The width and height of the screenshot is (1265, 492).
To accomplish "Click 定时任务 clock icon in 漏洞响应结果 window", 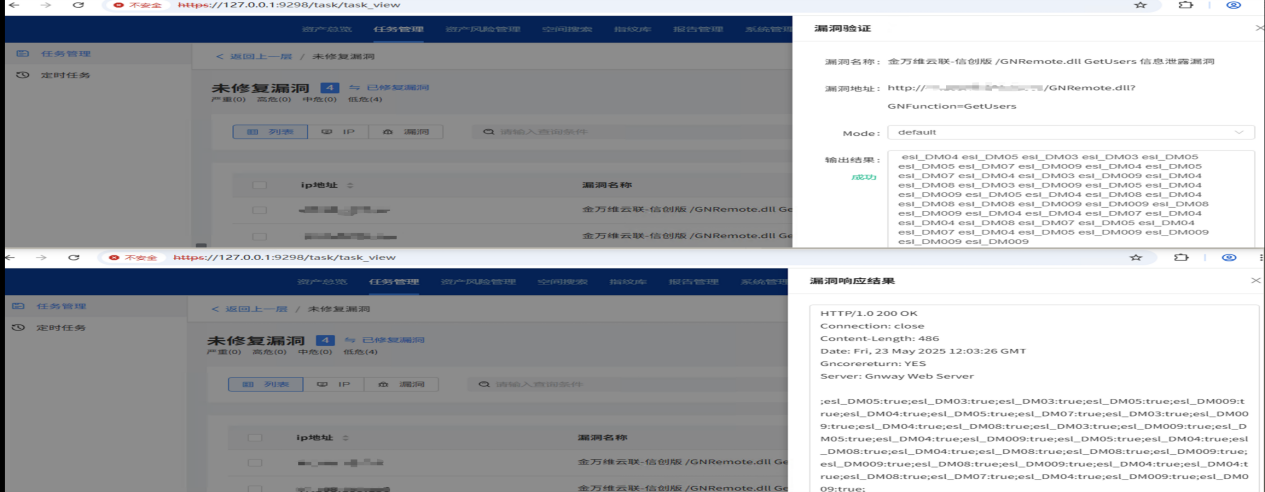I will pos(18,327).
